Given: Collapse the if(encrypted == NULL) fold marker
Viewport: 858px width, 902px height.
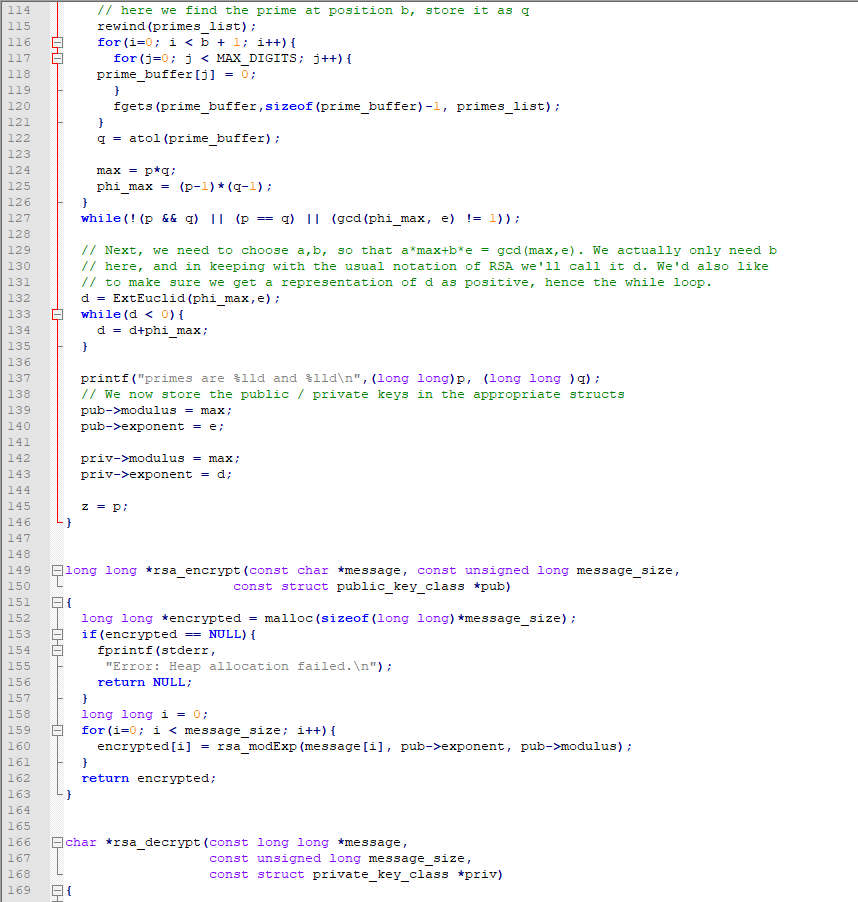Looking at the screenshot, I should 58,635.
